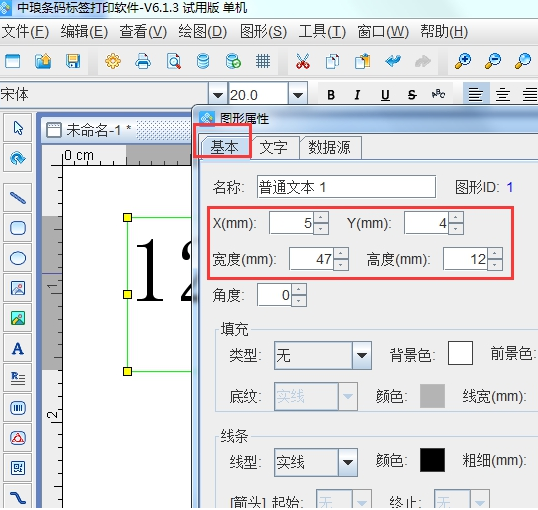Toggle the grid display icon
This screenshot has height=510, width=538.
263,62
